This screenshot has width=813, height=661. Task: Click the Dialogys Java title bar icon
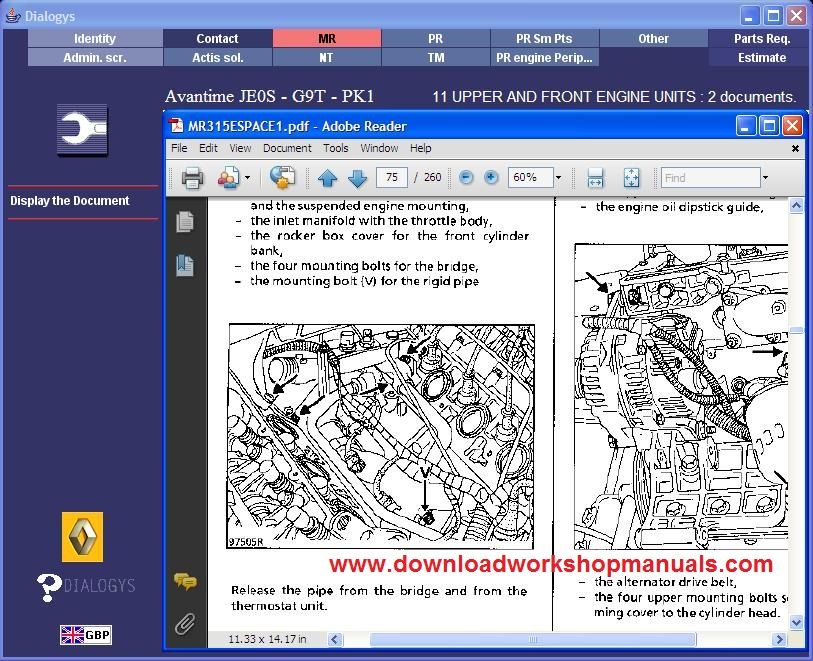[x=12, y=16]
